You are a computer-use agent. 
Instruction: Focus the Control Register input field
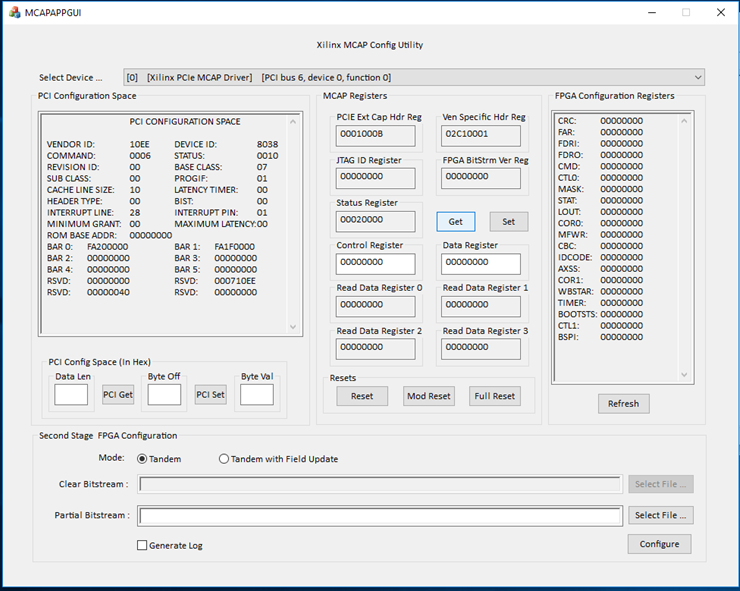click(375, 263)
